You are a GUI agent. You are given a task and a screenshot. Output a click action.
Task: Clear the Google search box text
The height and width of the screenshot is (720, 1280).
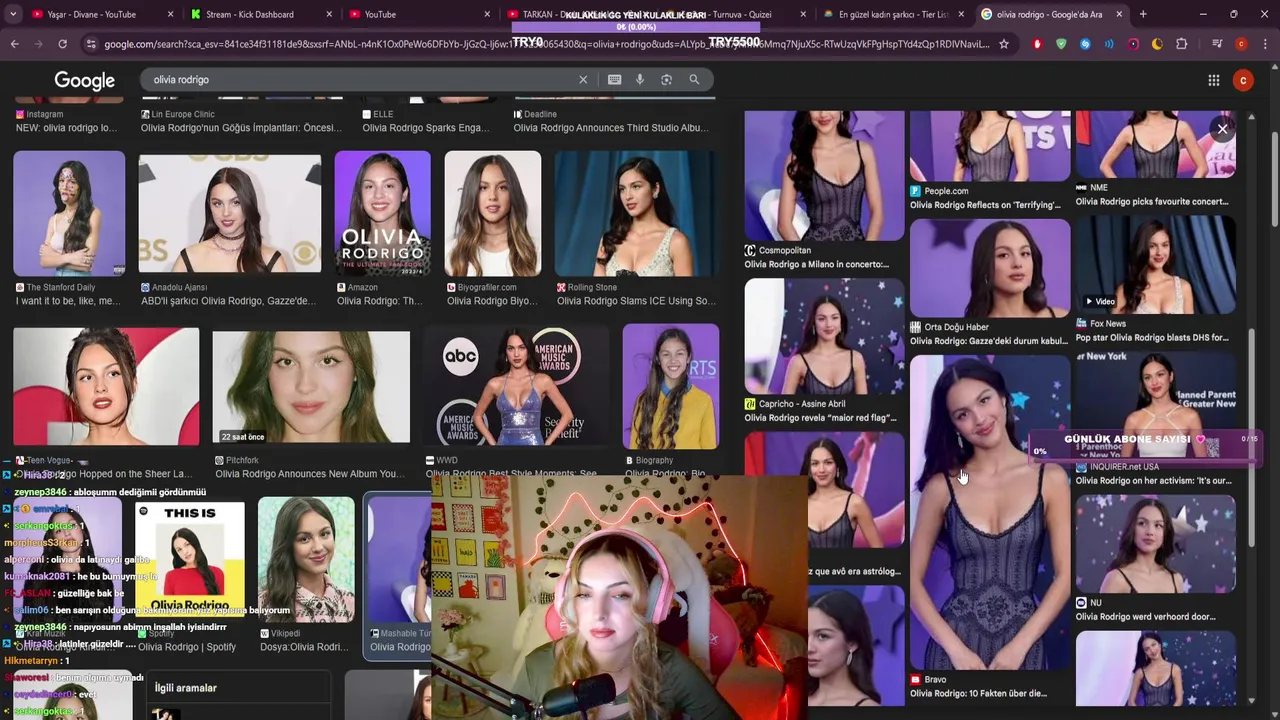click(x=583, y=80)
